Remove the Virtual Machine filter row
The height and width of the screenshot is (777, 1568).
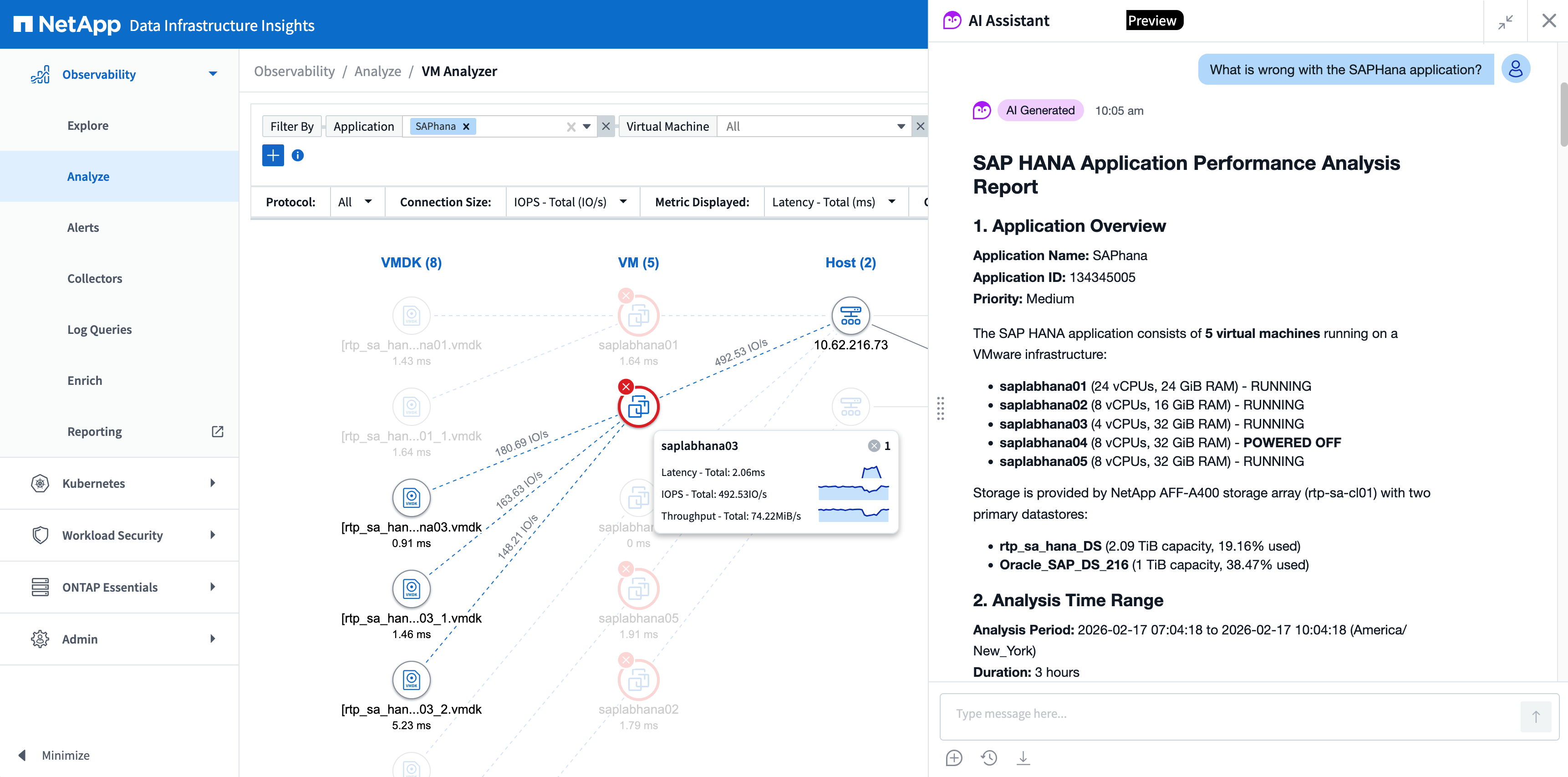[920, 127]
